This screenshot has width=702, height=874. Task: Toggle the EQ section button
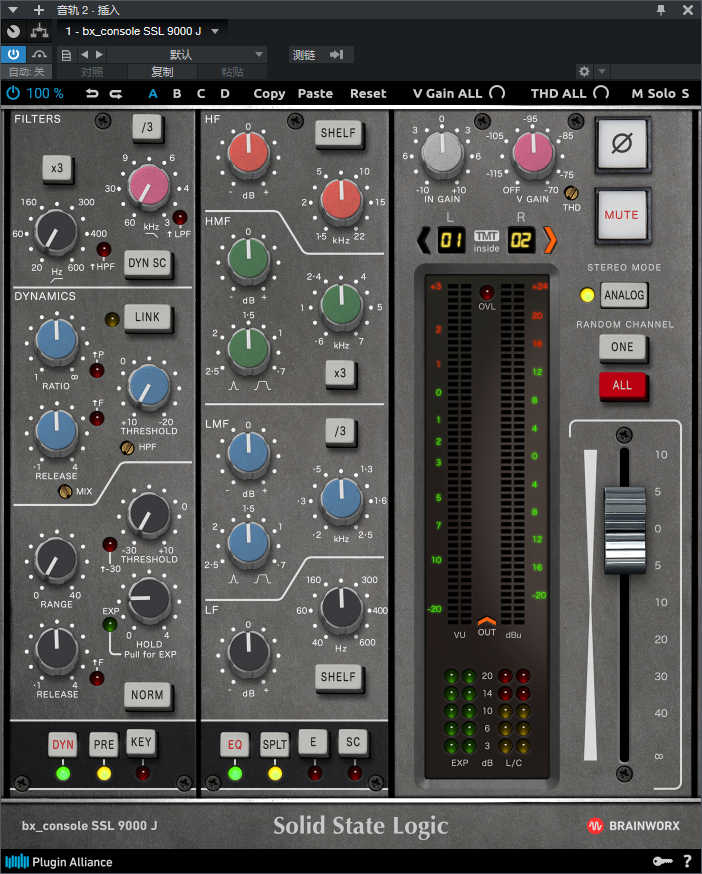click(x=235, y=744)
